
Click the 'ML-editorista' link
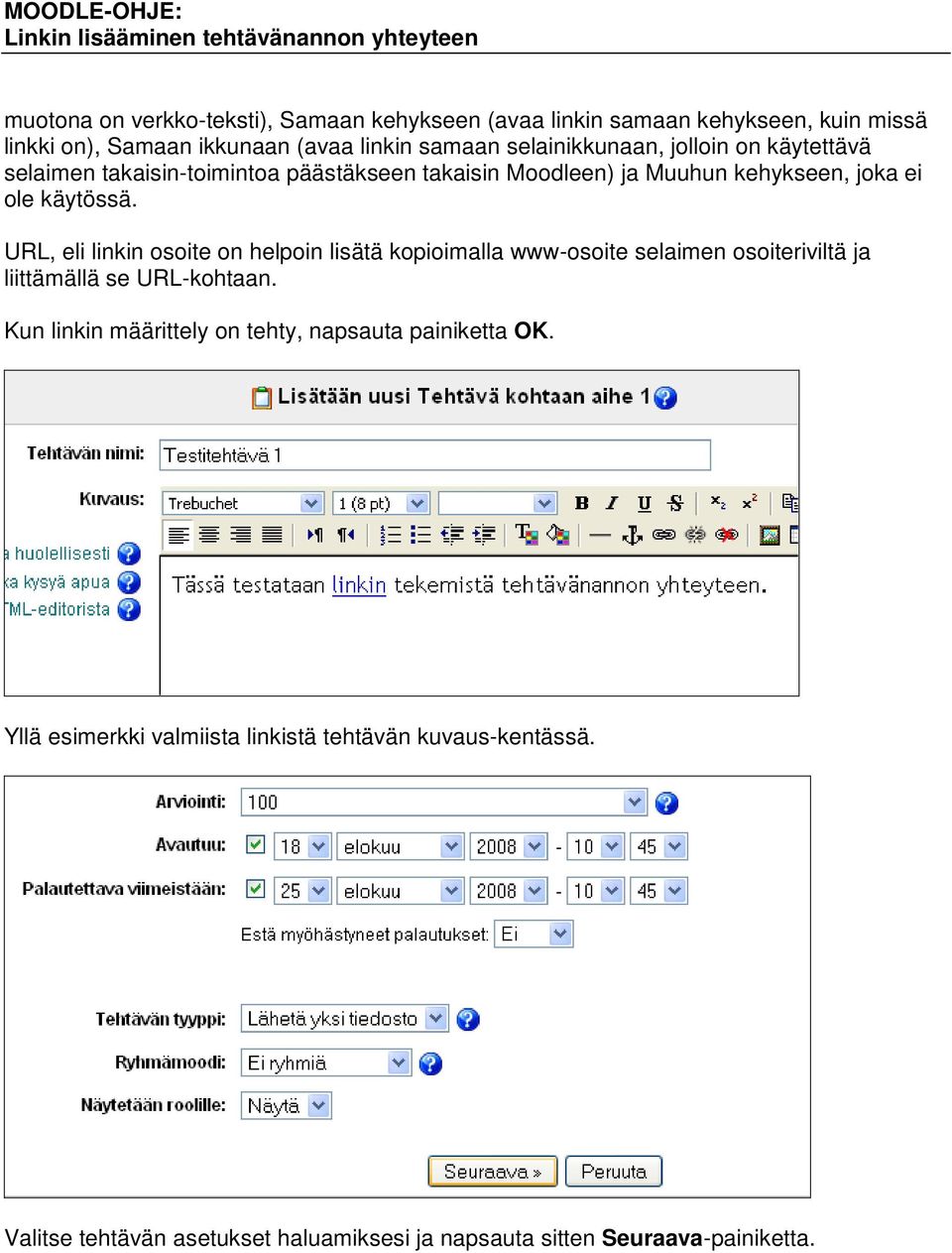(58, 609)
